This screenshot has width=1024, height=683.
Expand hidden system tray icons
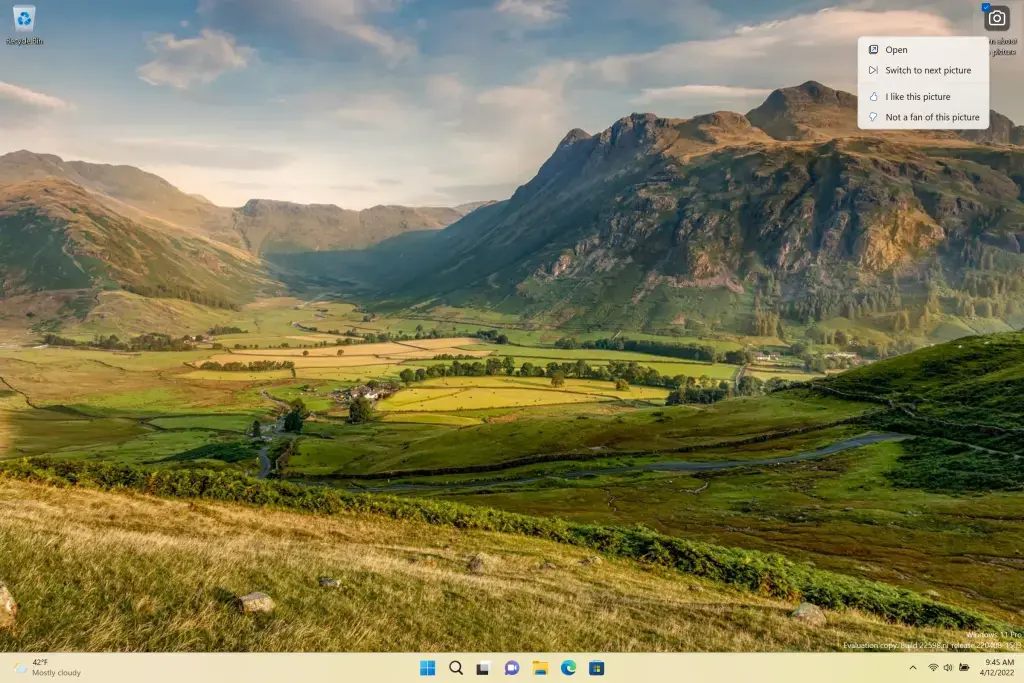[x=914, y=668]
